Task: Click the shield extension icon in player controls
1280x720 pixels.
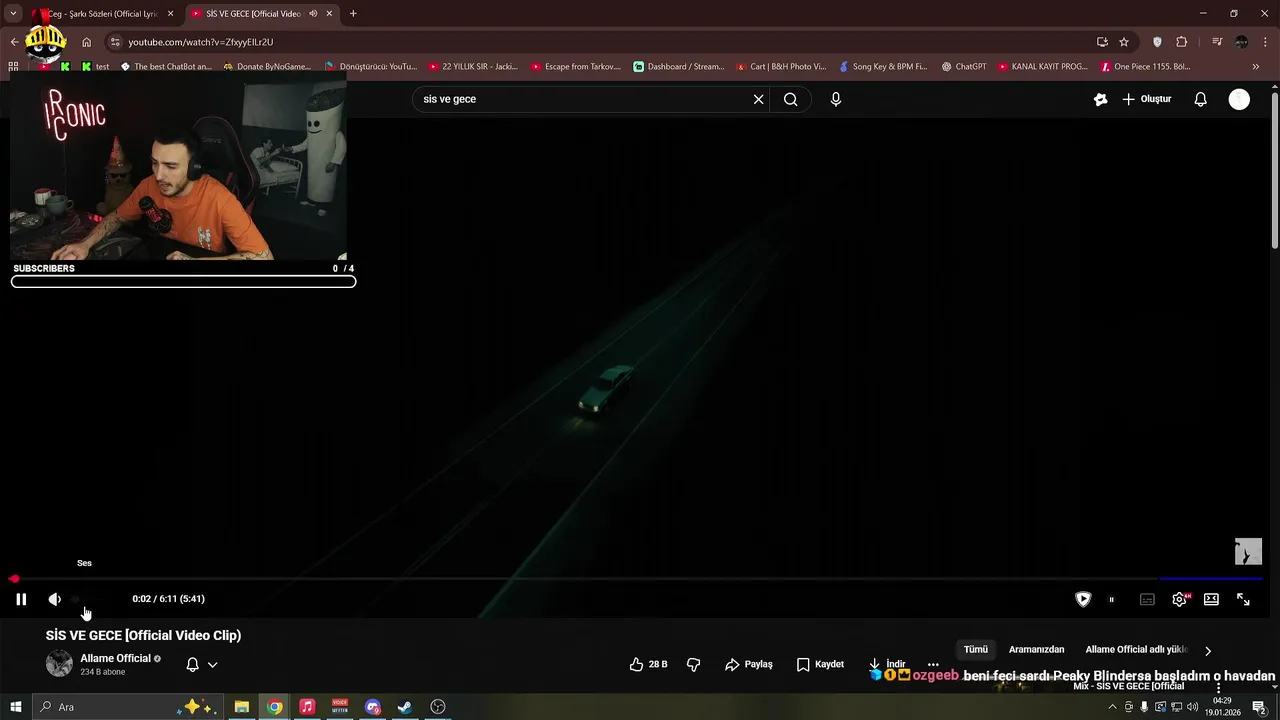Action: point(1083,599)
